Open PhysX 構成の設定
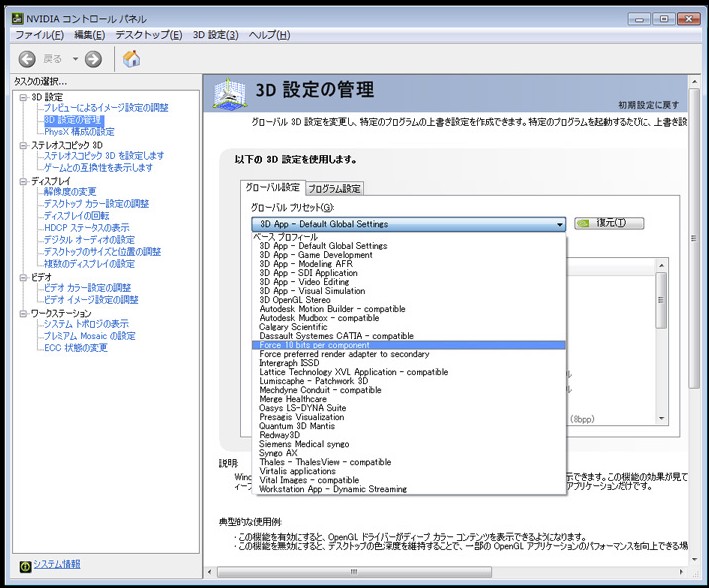The width and height of the screenshot is (709, 588). [x=79, y=132]
